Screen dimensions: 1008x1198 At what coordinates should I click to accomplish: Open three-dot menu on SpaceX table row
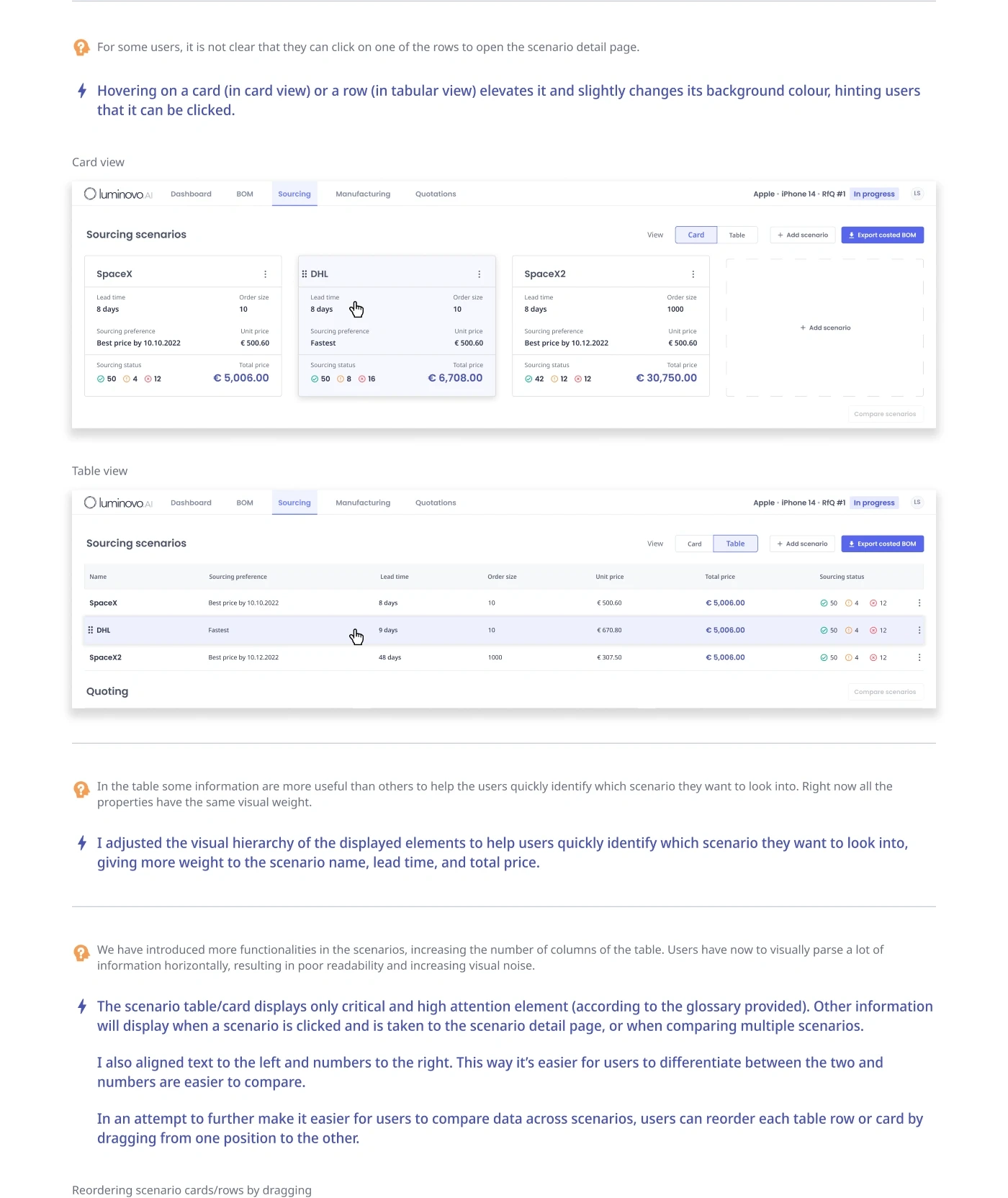click(x=919, y=603)
